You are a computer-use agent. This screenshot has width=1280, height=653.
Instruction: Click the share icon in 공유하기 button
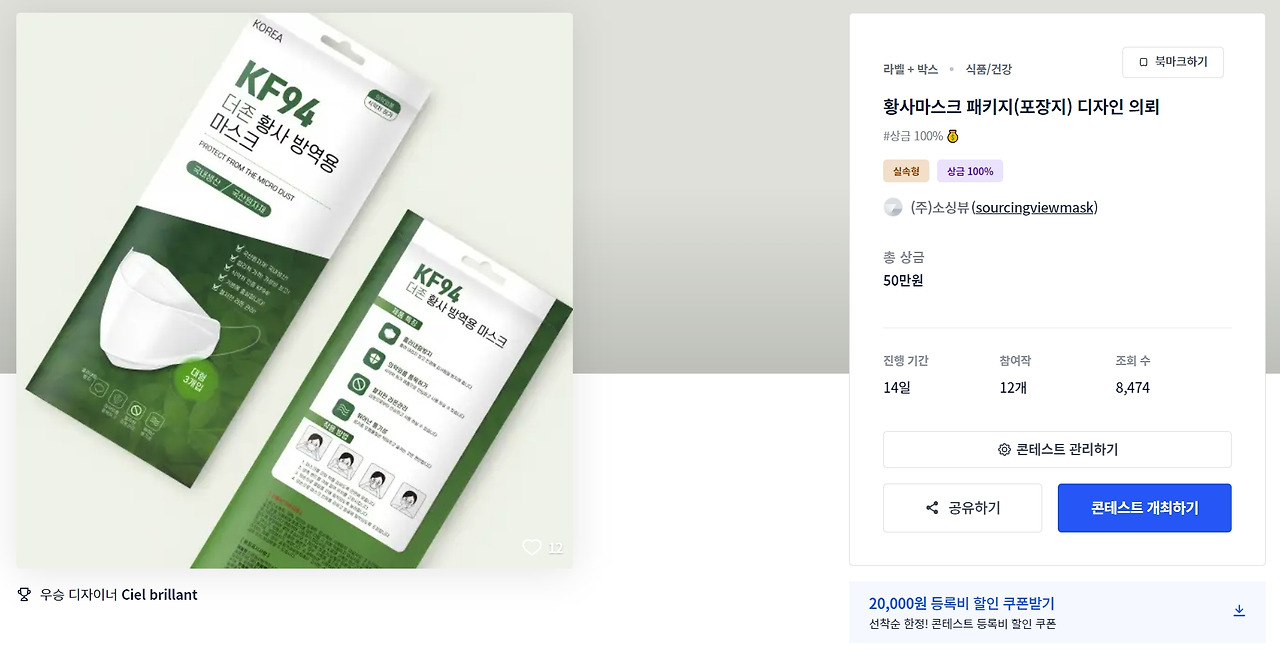click(x=932, y=508)
